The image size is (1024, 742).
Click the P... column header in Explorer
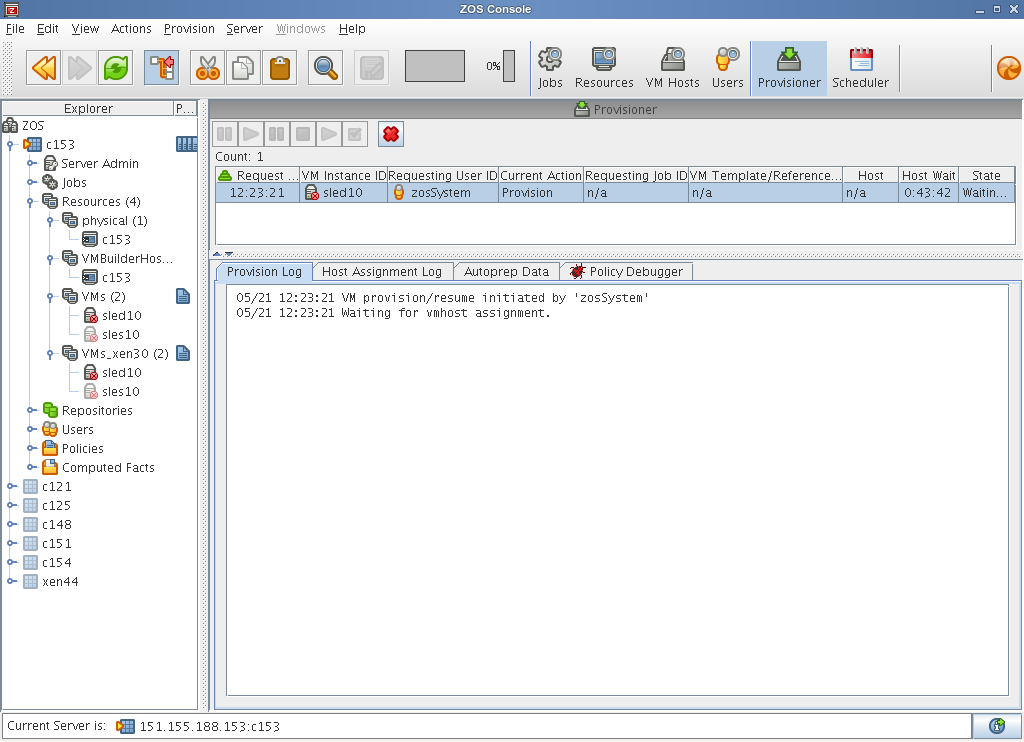click(x=185, y=108)
